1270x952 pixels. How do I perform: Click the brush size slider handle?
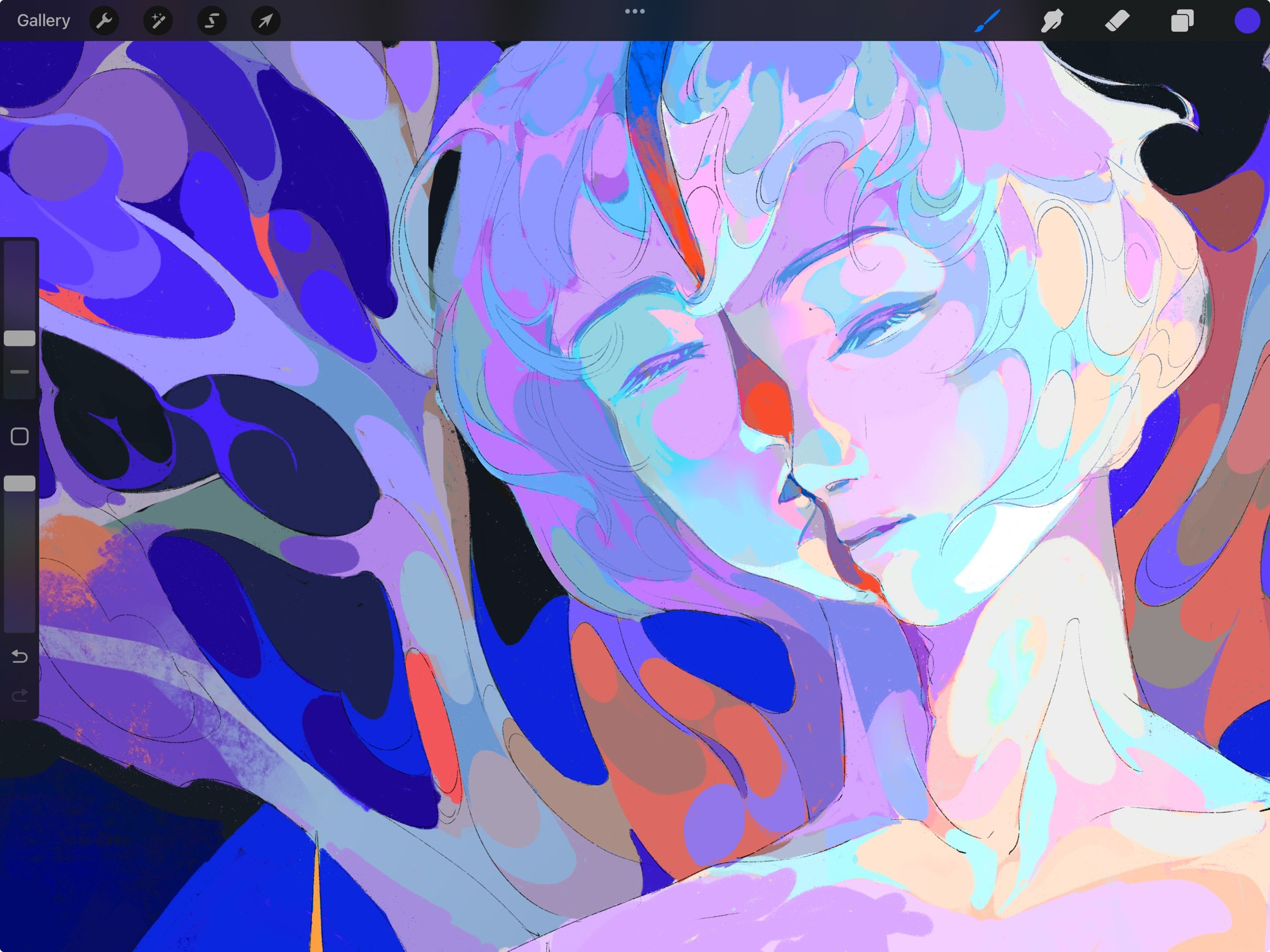click(x=20, y=338)
